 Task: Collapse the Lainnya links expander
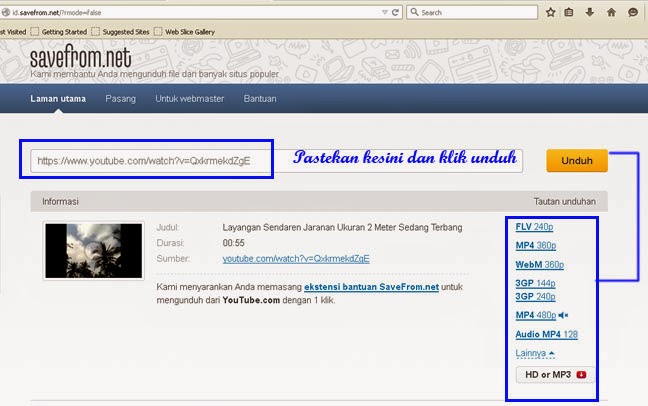point(535,353)
